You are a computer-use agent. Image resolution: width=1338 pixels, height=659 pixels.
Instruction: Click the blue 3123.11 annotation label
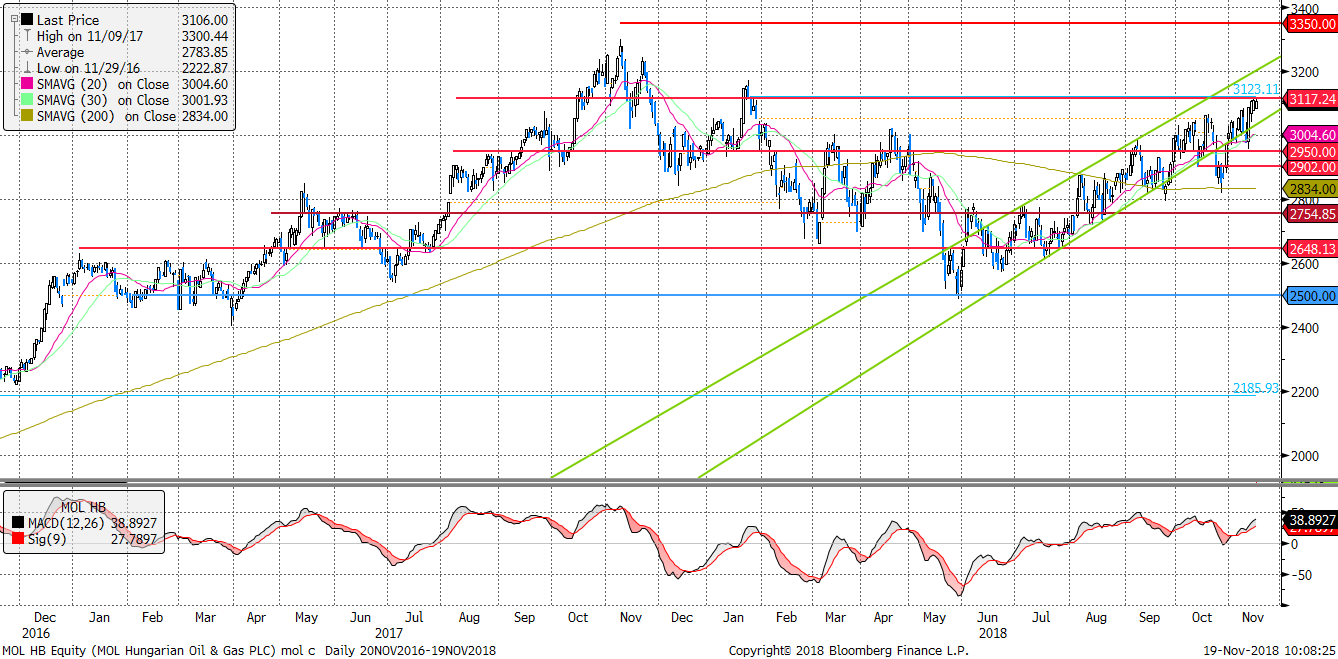coord(1258,89)
